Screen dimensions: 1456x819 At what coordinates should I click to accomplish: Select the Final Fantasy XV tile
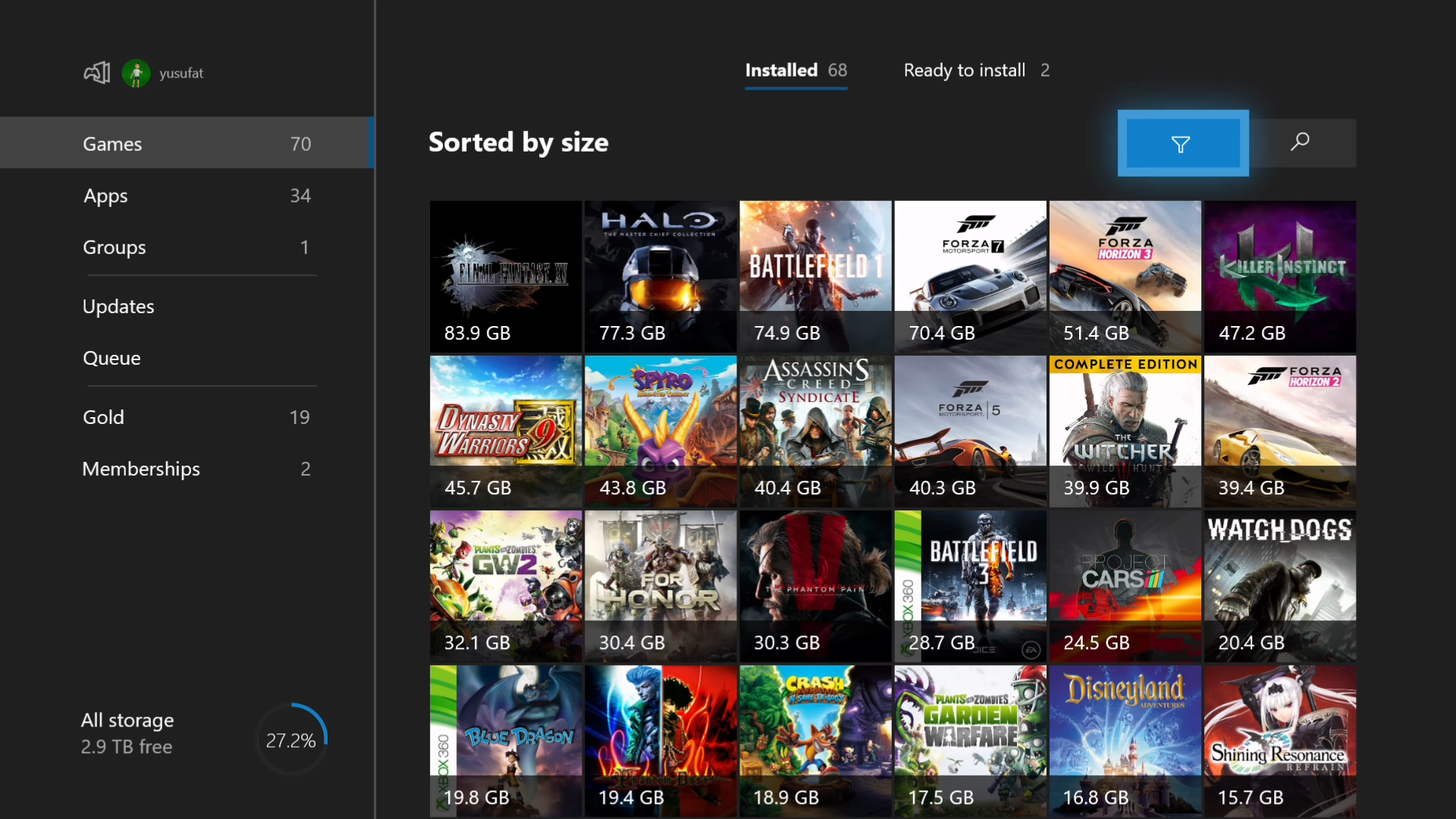[x=506, y=277]
